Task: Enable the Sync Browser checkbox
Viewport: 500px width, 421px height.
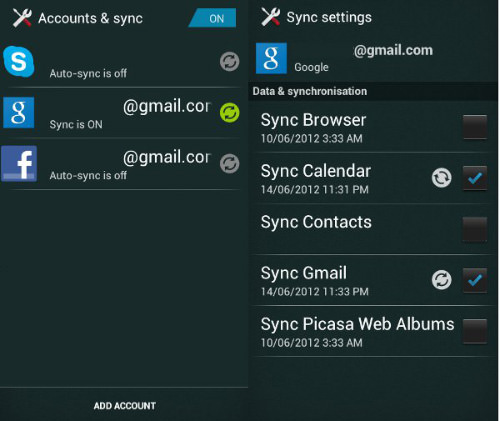Action: tap(475, 127)
